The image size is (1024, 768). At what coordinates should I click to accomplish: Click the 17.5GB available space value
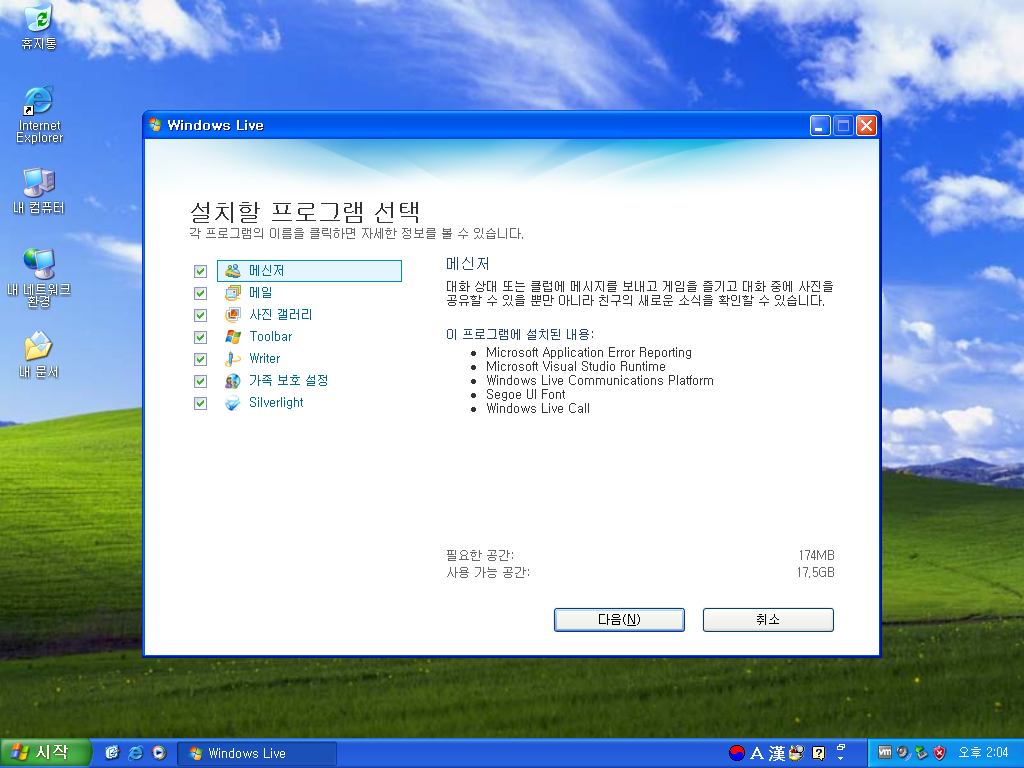coord(815,572)
